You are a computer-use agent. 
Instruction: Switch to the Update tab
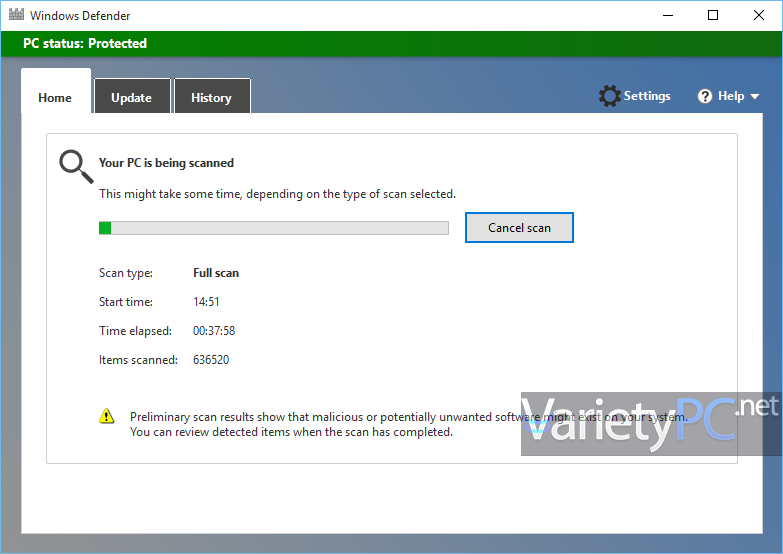132,96
